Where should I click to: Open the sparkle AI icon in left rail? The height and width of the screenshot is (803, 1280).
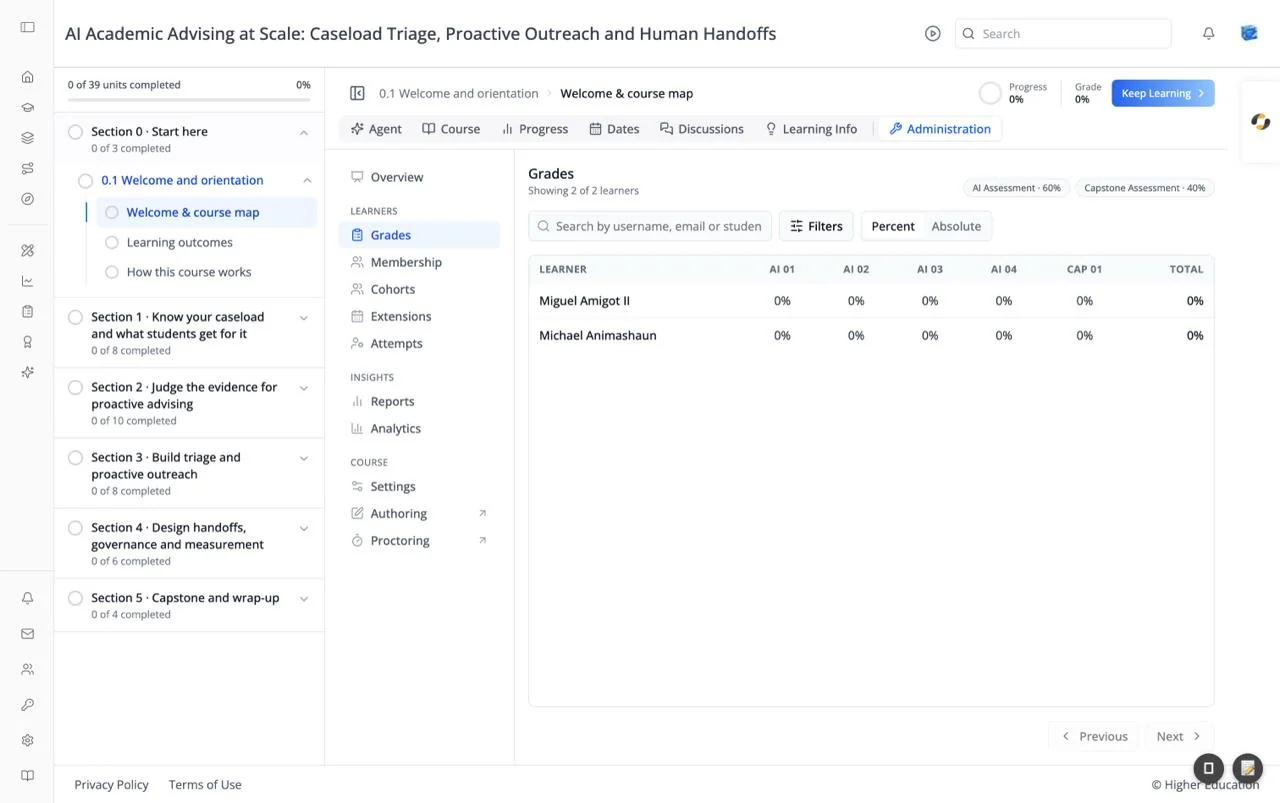(x=27, y=372)
